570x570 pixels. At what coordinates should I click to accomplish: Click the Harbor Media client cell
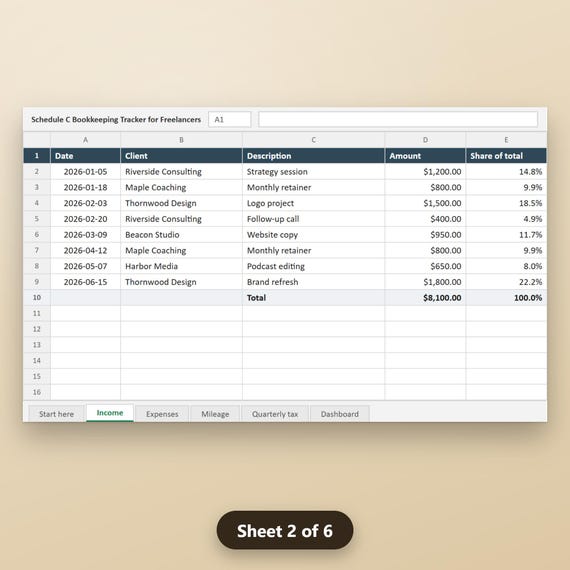tap(181, 266)
